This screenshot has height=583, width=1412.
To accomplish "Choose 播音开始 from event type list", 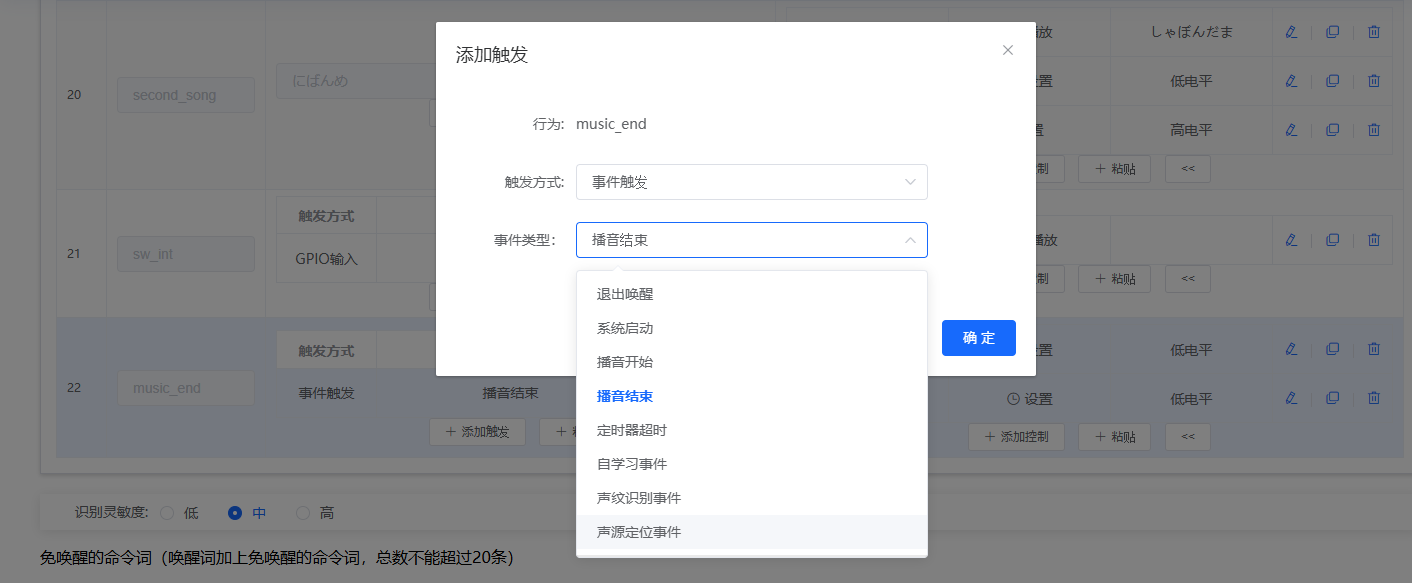I will coord(752,362).
